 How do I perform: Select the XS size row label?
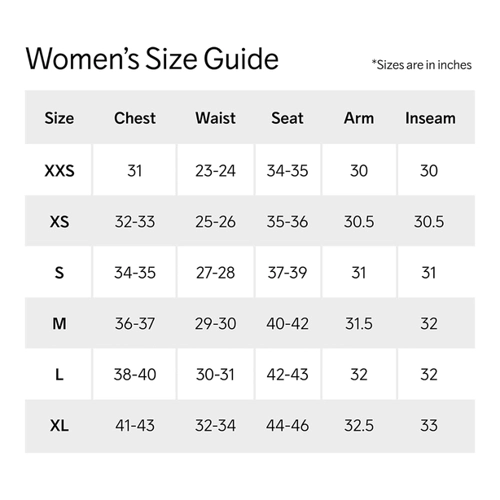pos(59,222)
